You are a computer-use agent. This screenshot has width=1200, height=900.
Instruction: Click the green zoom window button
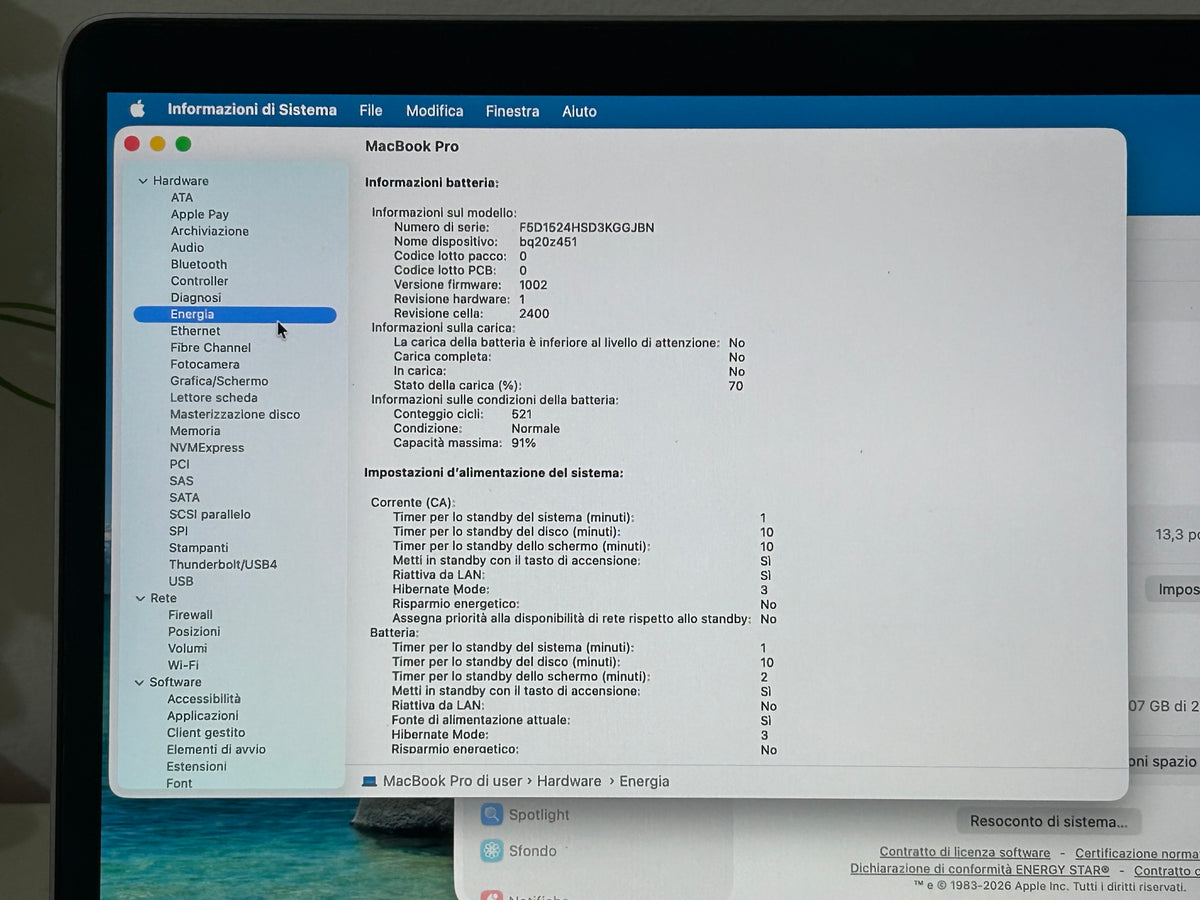(x=184, y=144)
